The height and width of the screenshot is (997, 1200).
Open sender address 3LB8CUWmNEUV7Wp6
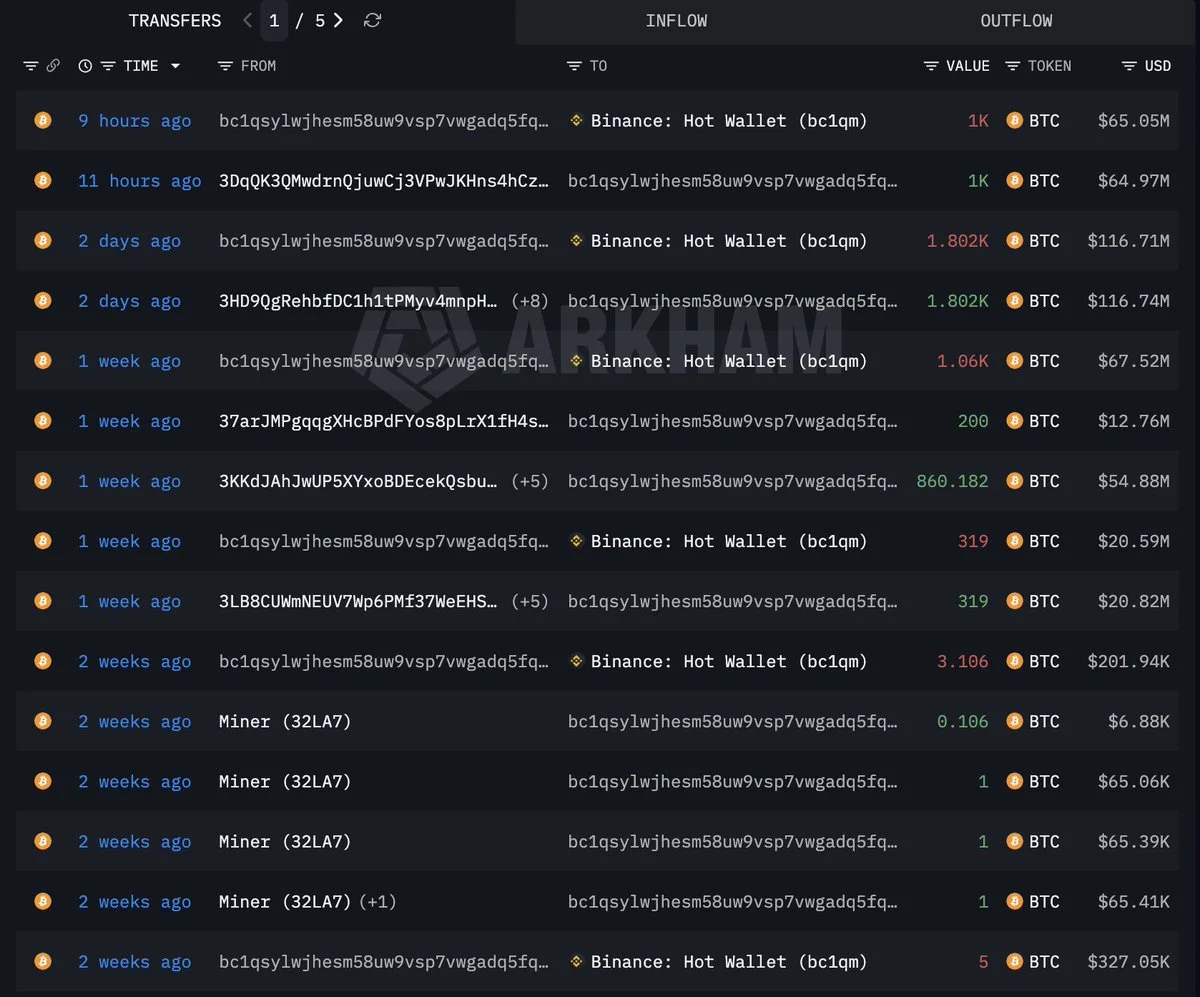359,601
